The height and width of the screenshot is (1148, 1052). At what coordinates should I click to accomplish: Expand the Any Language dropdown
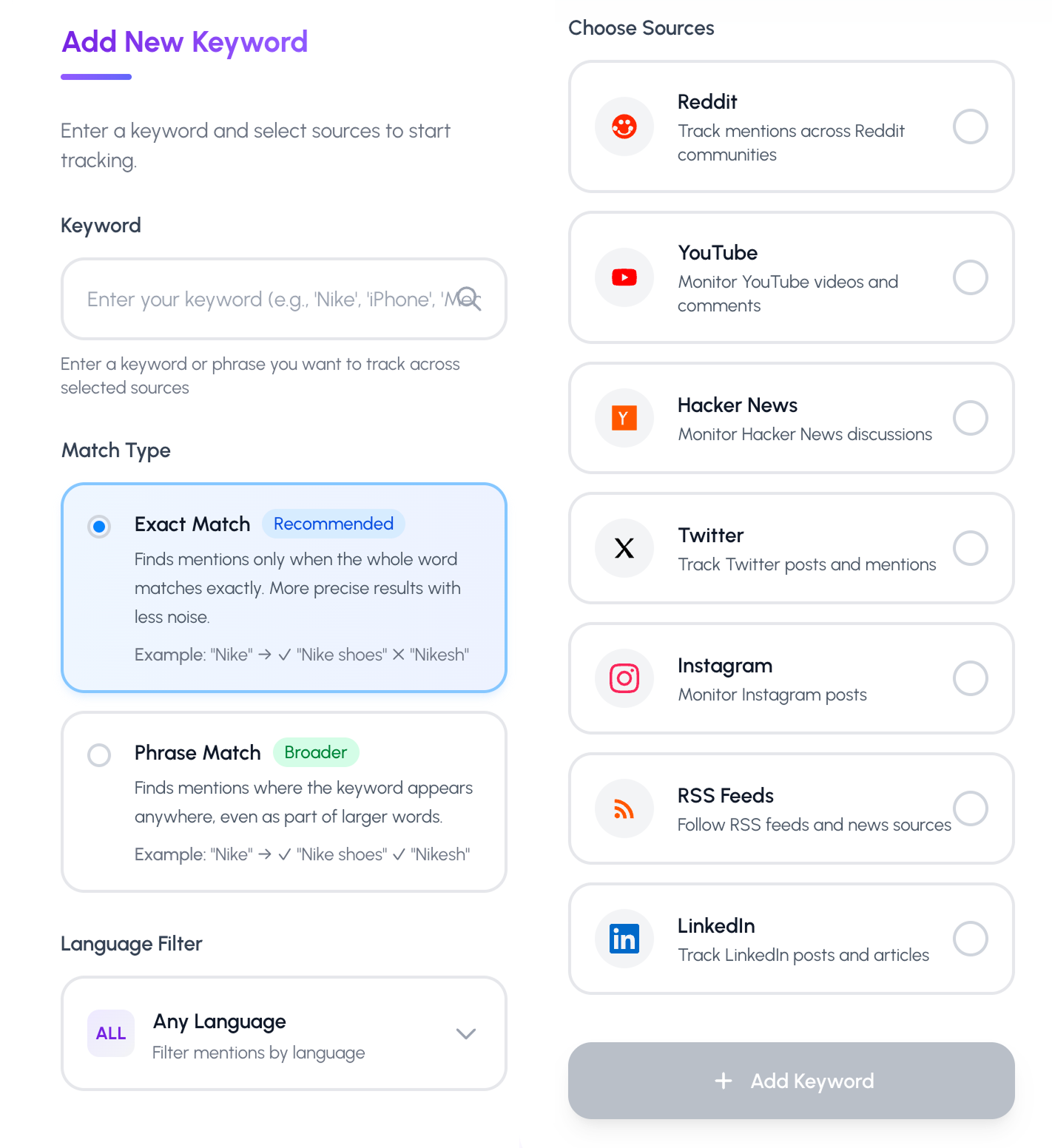pos(465,1033)
